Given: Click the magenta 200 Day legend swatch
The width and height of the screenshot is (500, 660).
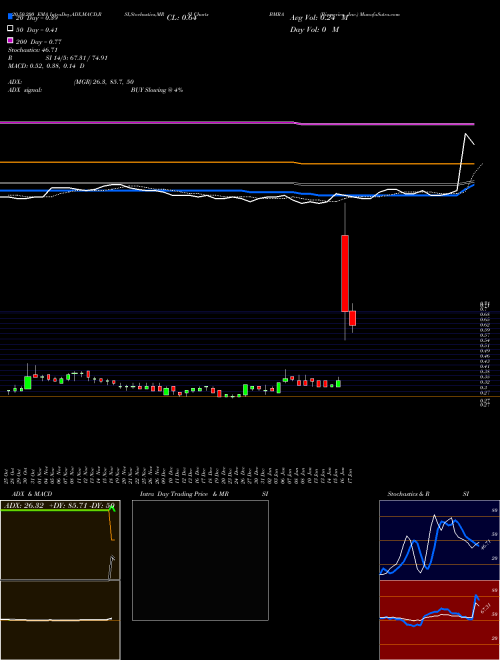Looking at the screenshot, I should coord(11,40).
